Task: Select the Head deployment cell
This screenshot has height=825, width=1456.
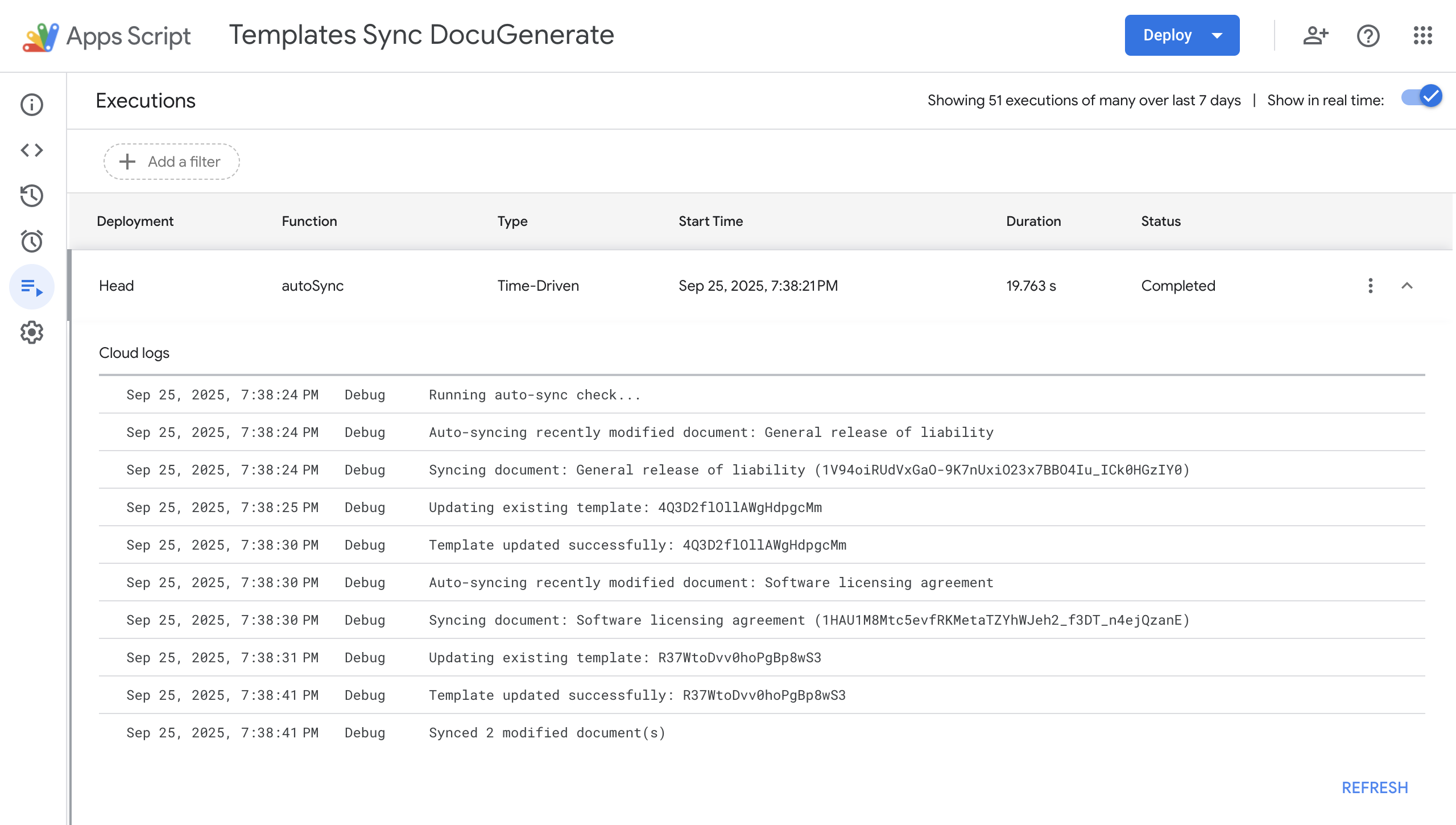Action: 116,286
